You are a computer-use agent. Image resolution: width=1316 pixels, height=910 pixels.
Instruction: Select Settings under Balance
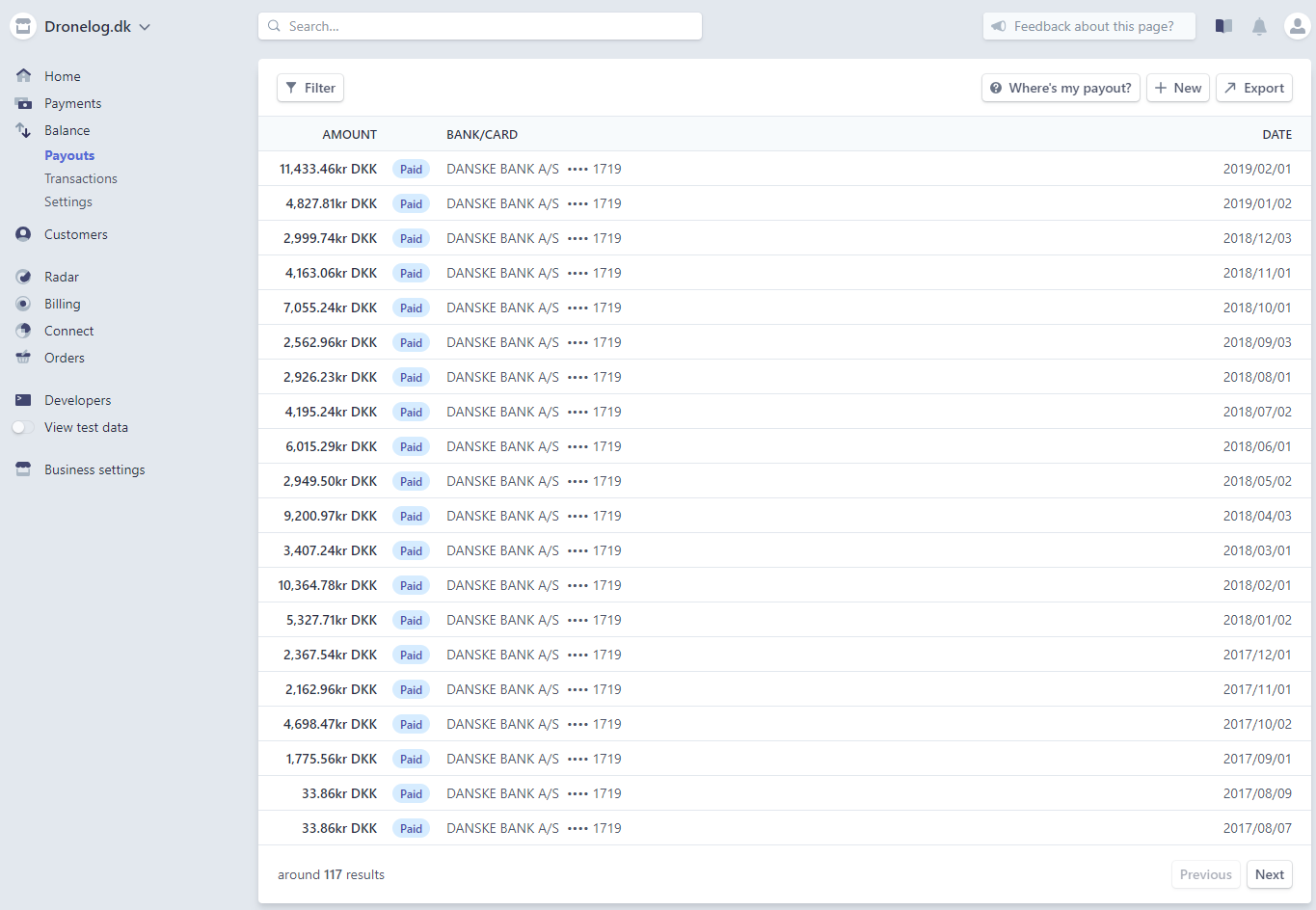[x=68, y=201]
